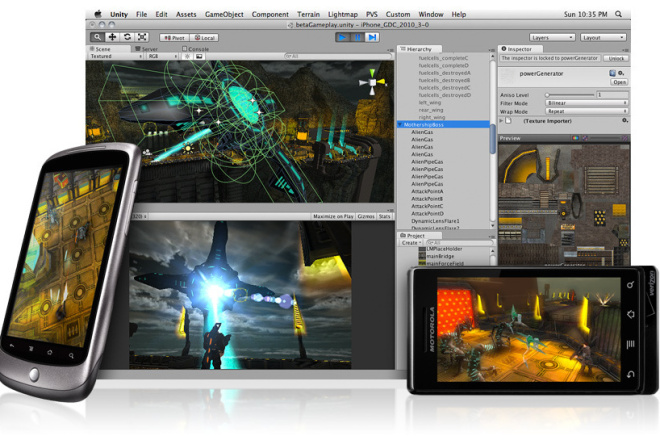Image resolution: width=660 pixels, height=440 pixels.
Task: Select the Move tool in toolbar
Action: click(x=113, y=37)
